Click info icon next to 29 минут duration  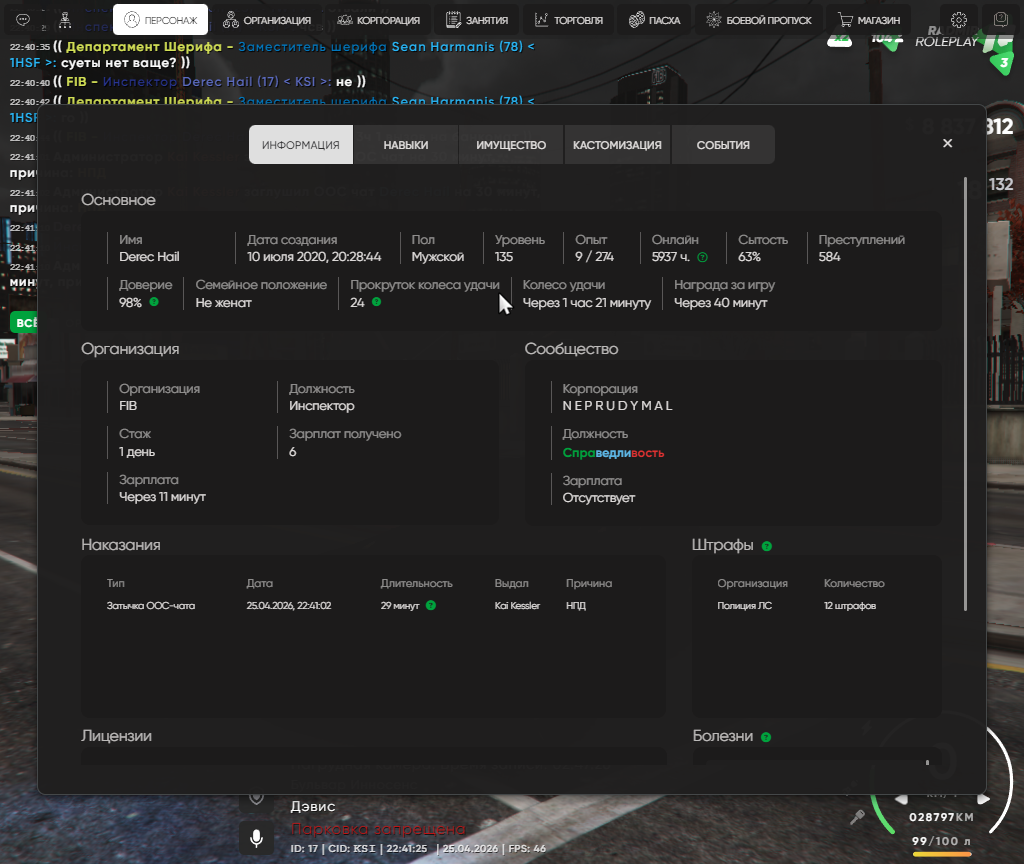pos(430,606)
